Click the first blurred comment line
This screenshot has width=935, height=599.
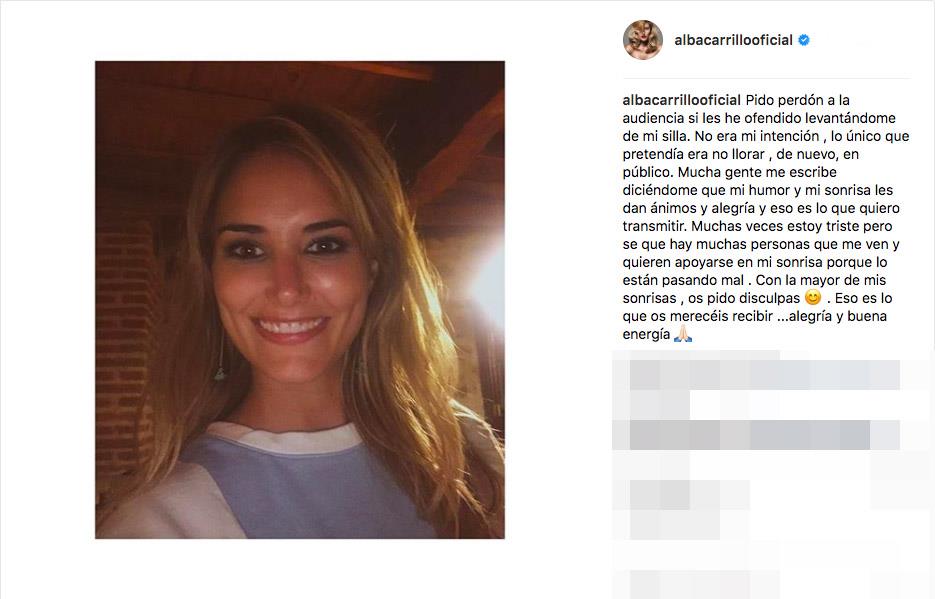[x=764, y=375]
